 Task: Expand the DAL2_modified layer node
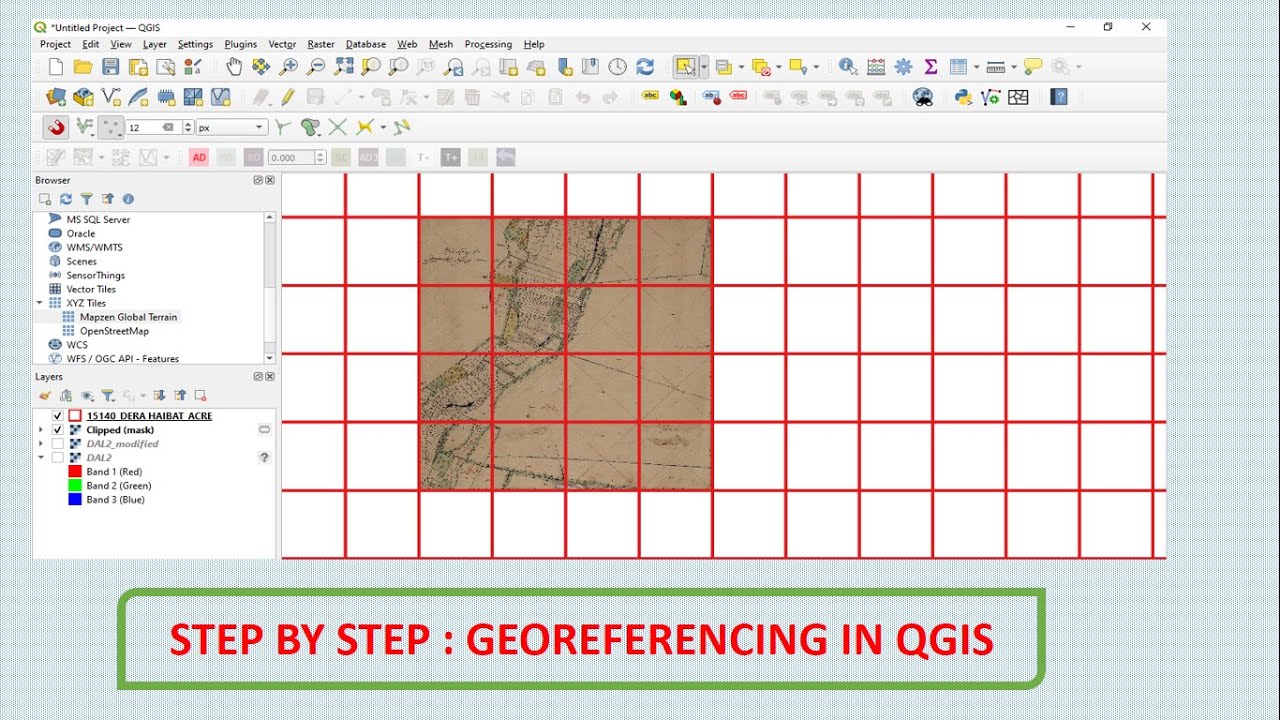[x=41, y=444]
